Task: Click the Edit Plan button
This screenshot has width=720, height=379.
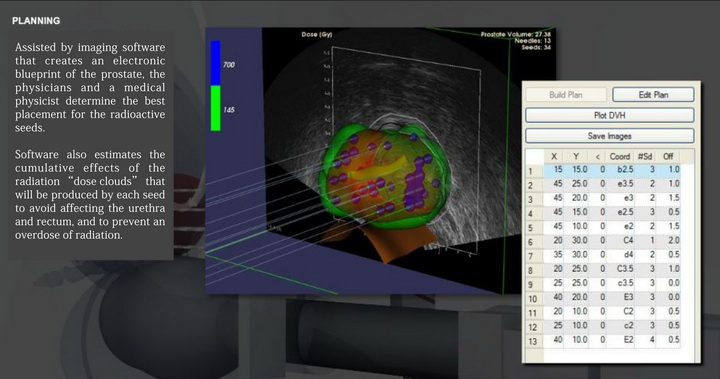Action: [653, 95]
